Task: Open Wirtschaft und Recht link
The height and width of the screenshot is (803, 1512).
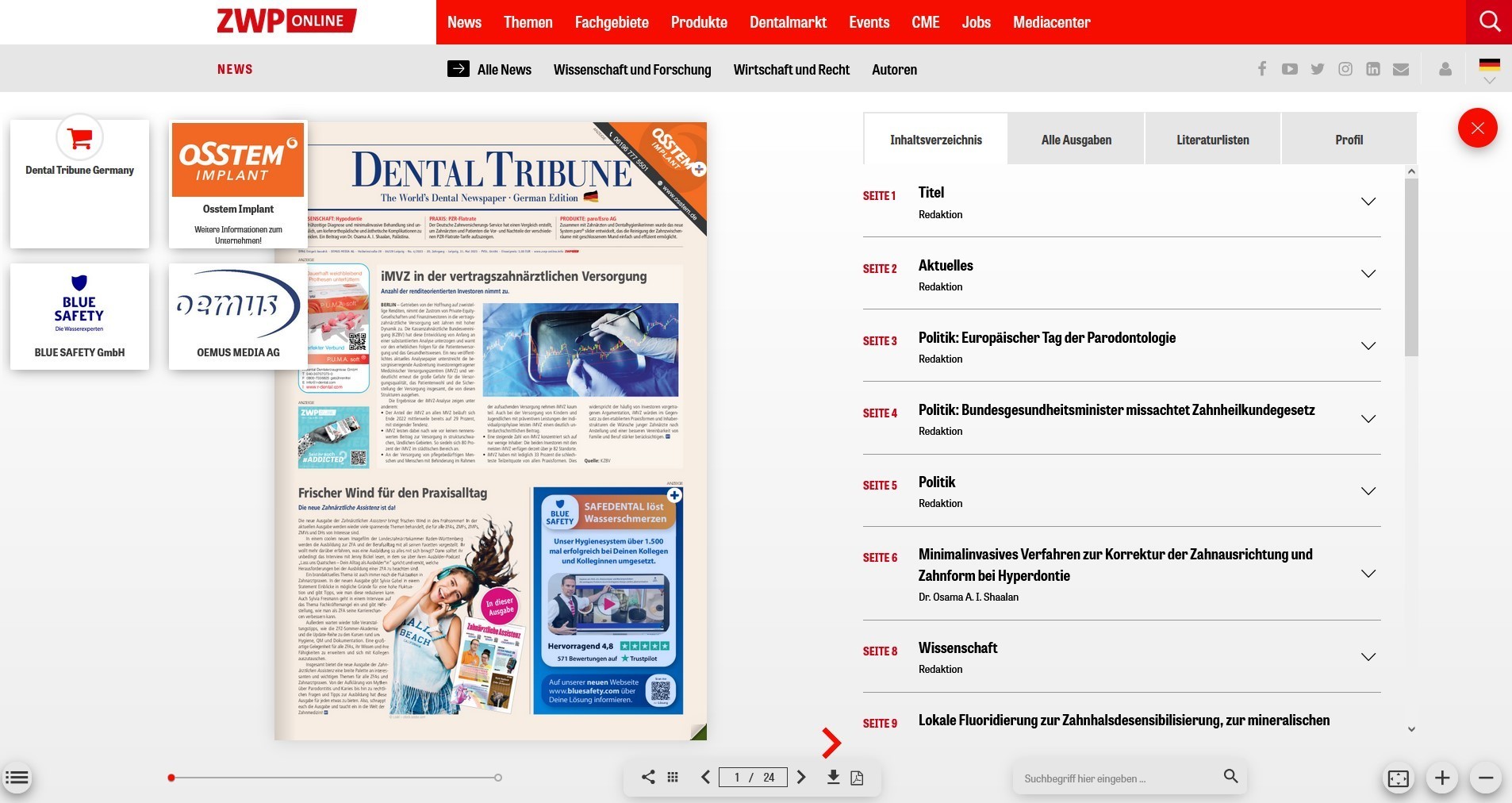Action: [x=792, y=70]
